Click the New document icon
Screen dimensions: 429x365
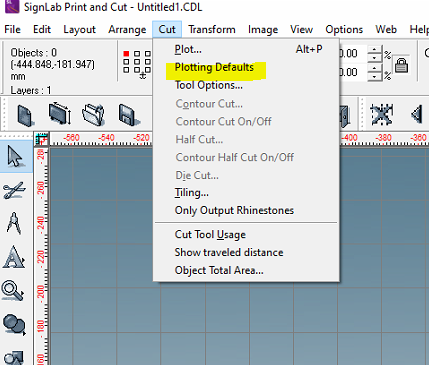tap(25, 115)
